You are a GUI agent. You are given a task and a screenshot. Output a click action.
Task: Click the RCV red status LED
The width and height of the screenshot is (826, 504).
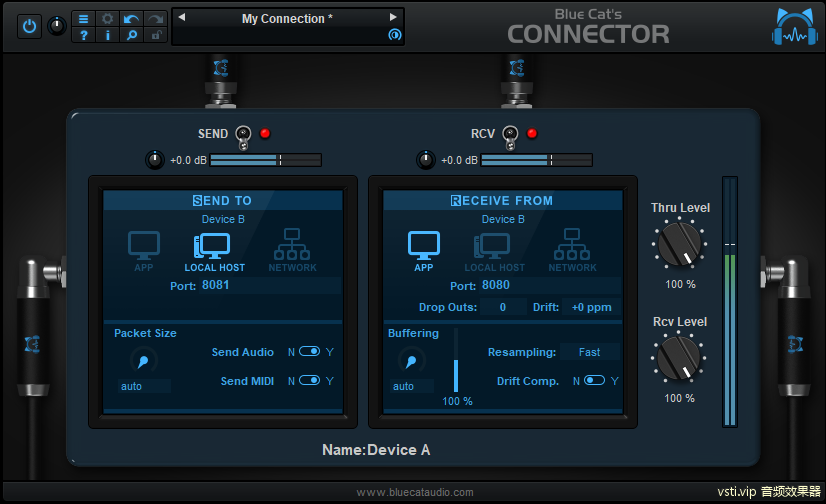pyautogui.click(x=532, y=133)
